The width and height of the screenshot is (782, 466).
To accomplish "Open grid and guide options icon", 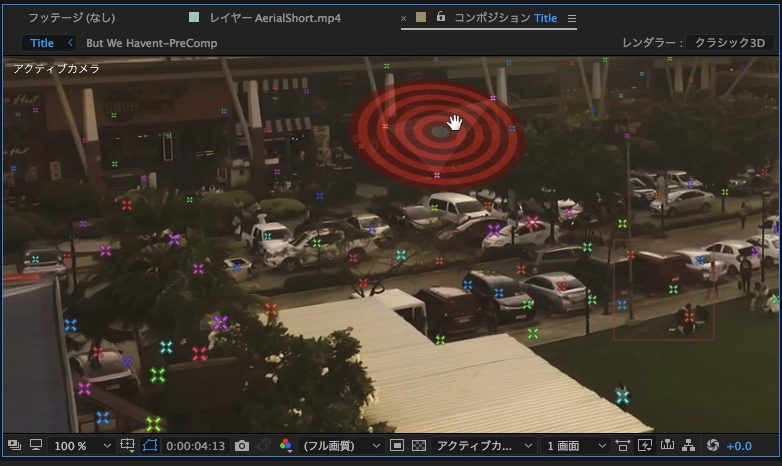I will pyautogui.click(x=127, y=445).
